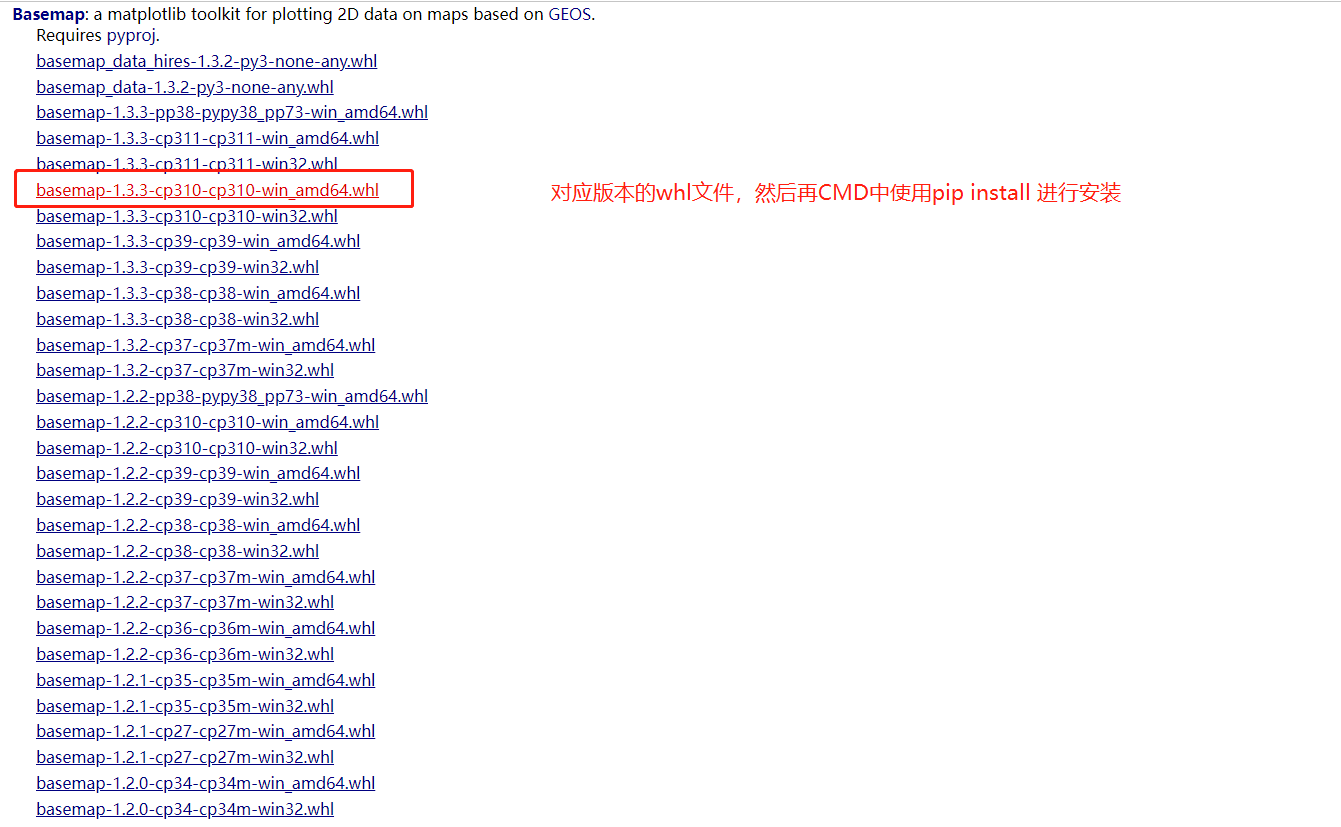Download basemap-1.3.3-cp310-cp310-win_amd64.whl
This screenshot has height=827, width=1341.
coord(208,190)
